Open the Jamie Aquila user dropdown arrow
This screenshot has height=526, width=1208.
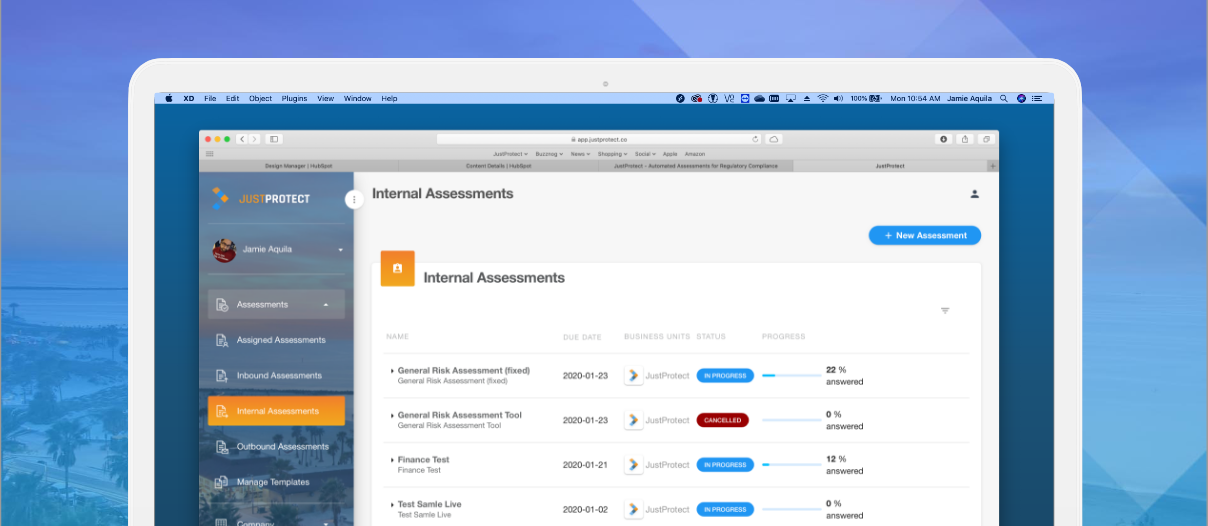340,249
